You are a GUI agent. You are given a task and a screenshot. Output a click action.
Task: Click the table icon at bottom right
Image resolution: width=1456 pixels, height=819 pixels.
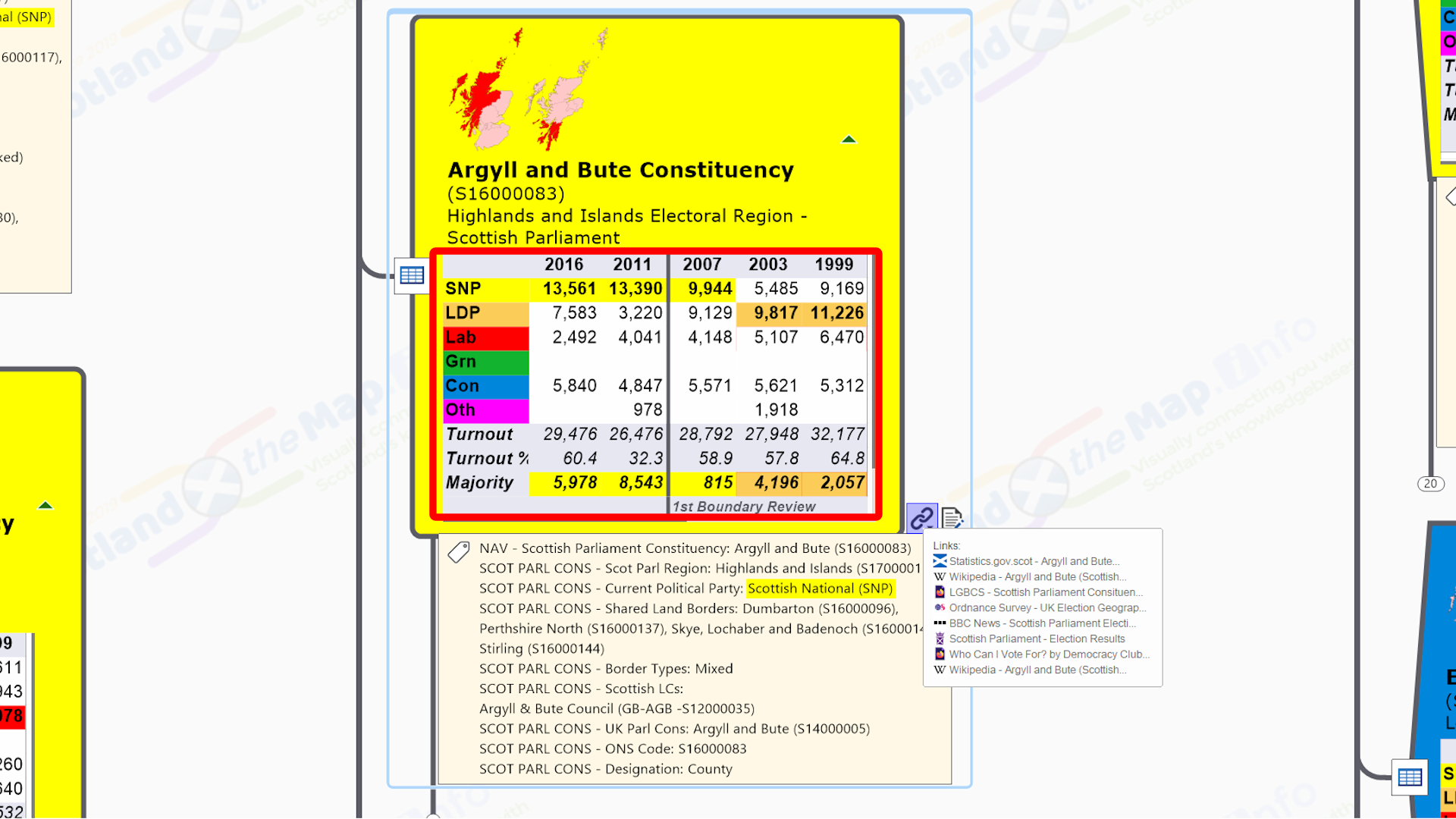coord(1409,777)
